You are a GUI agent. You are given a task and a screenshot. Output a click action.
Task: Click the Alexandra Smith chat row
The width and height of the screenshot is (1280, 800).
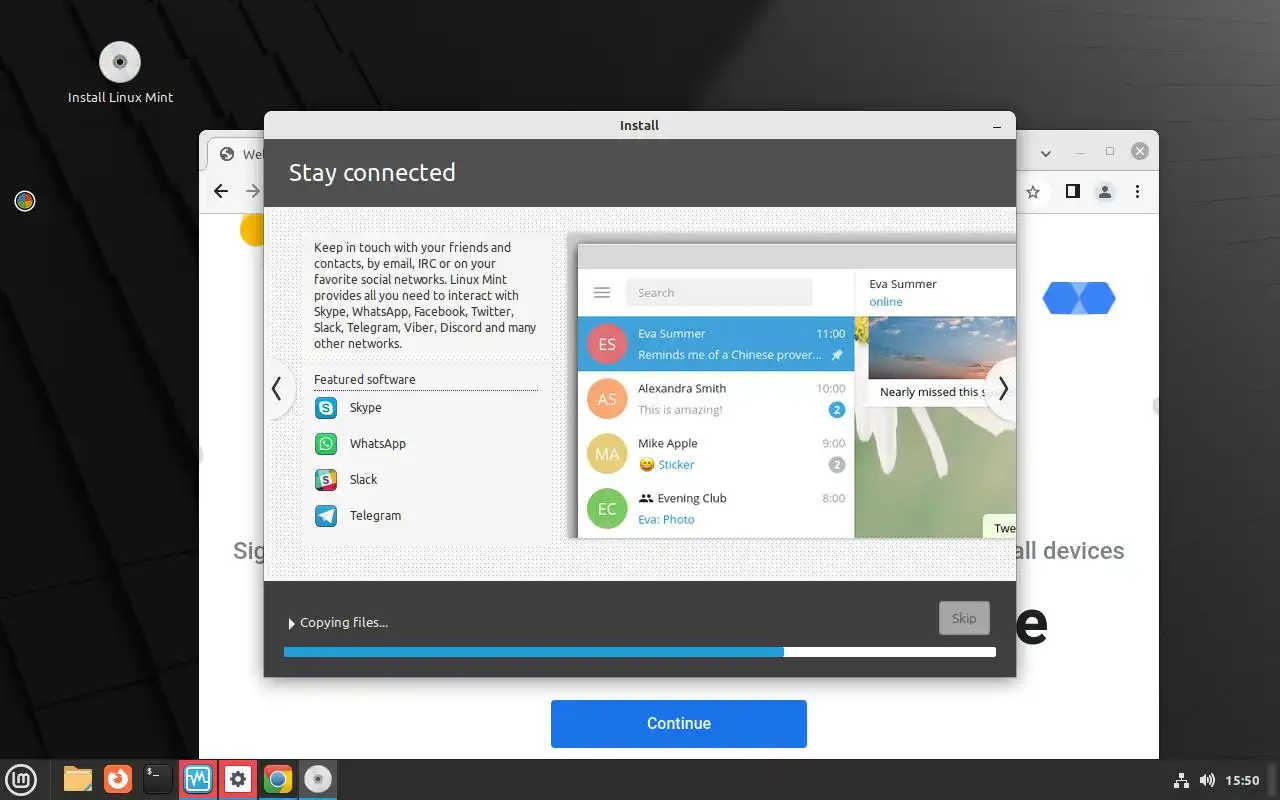716,399
